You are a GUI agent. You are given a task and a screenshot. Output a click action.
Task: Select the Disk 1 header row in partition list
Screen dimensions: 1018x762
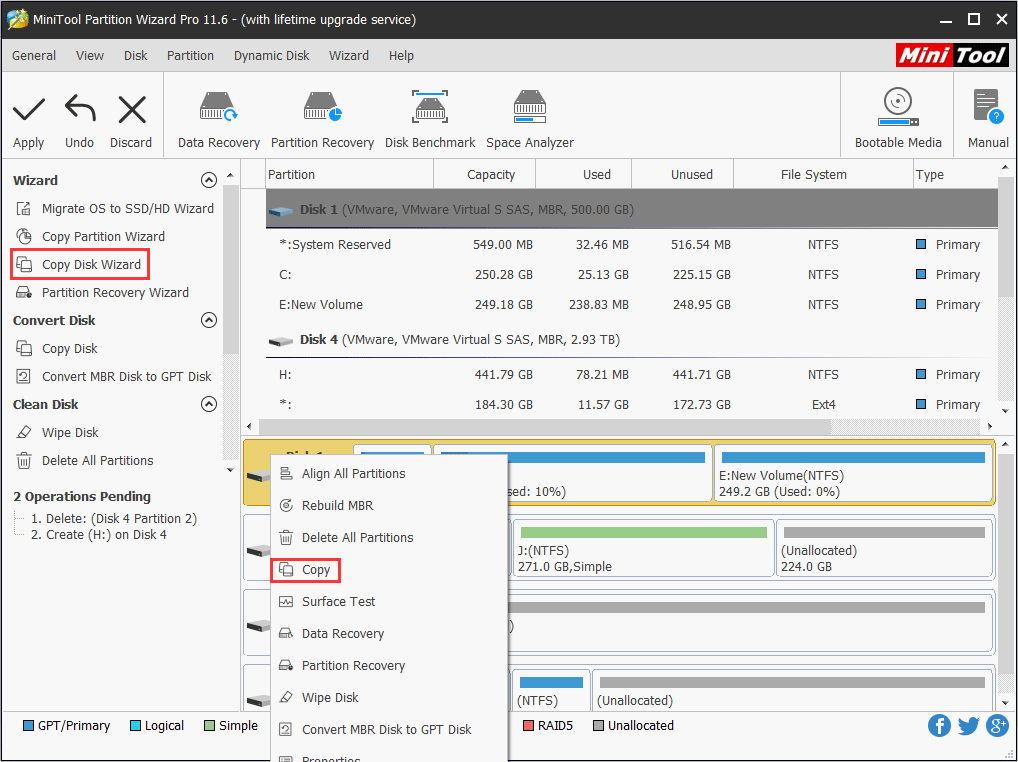point(632,209)
